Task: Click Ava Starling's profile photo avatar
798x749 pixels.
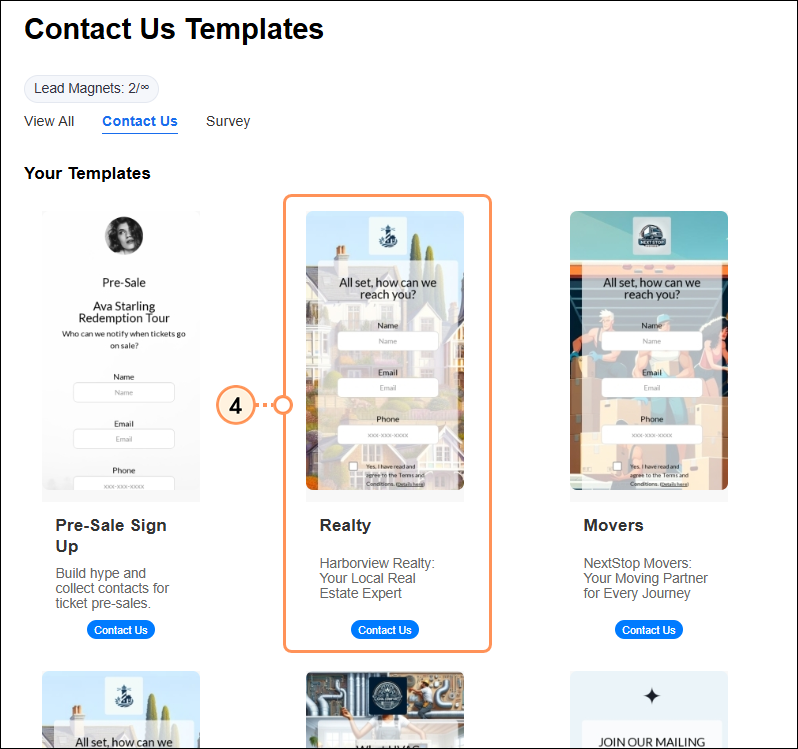Action: [x=124, y=235]
